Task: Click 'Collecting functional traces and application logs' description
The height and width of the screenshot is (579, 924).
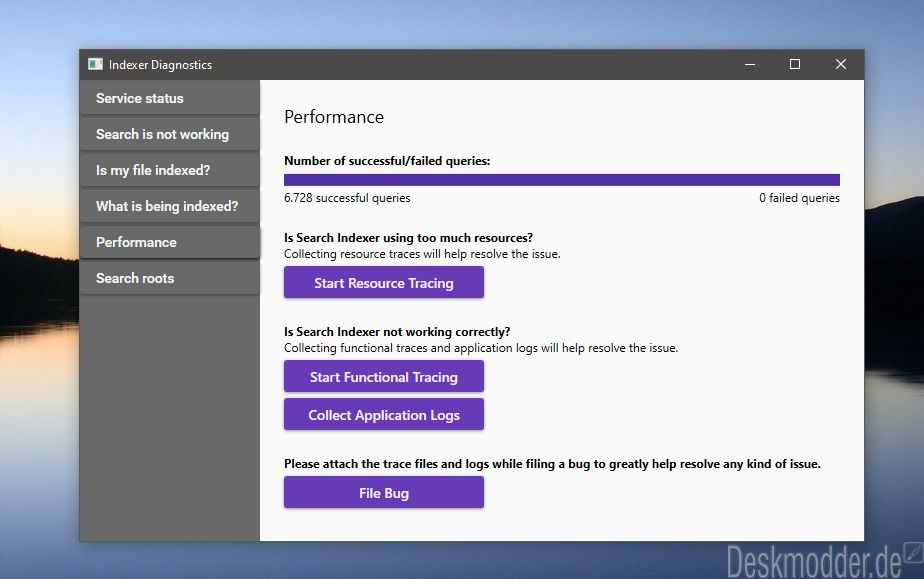Action: tap(481, 348)
